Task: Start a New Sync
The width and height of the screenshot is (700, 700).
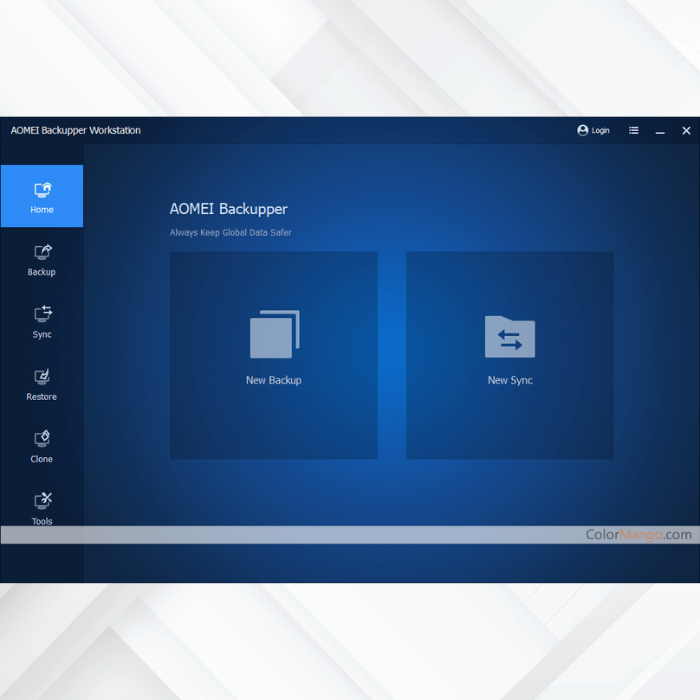Action: [x=510, y=355]
